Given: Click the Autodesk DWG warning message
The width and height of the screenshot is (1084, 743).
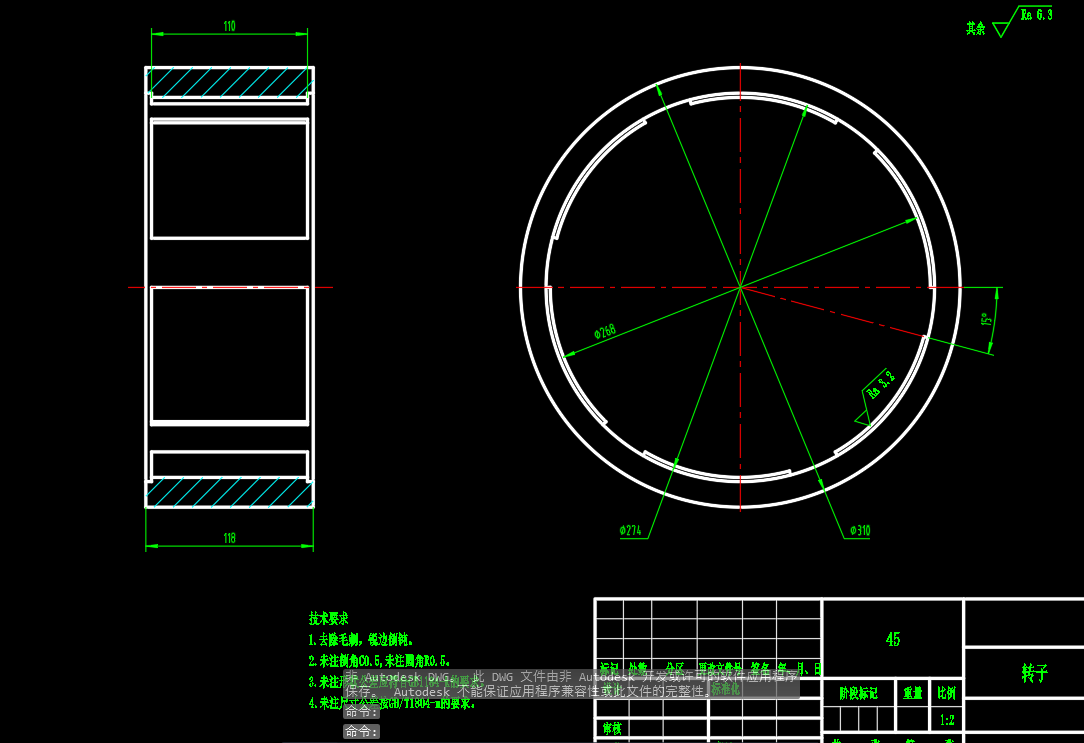Looking at the screenshot, I should (x=571, y=684).
